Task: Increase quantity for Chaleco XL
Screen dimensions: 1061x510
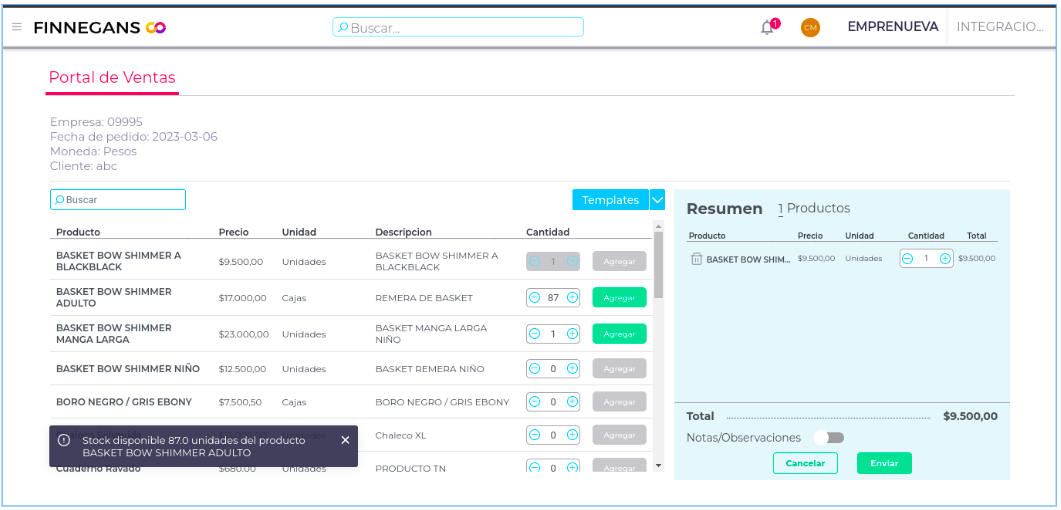Action: coord(572,435)
